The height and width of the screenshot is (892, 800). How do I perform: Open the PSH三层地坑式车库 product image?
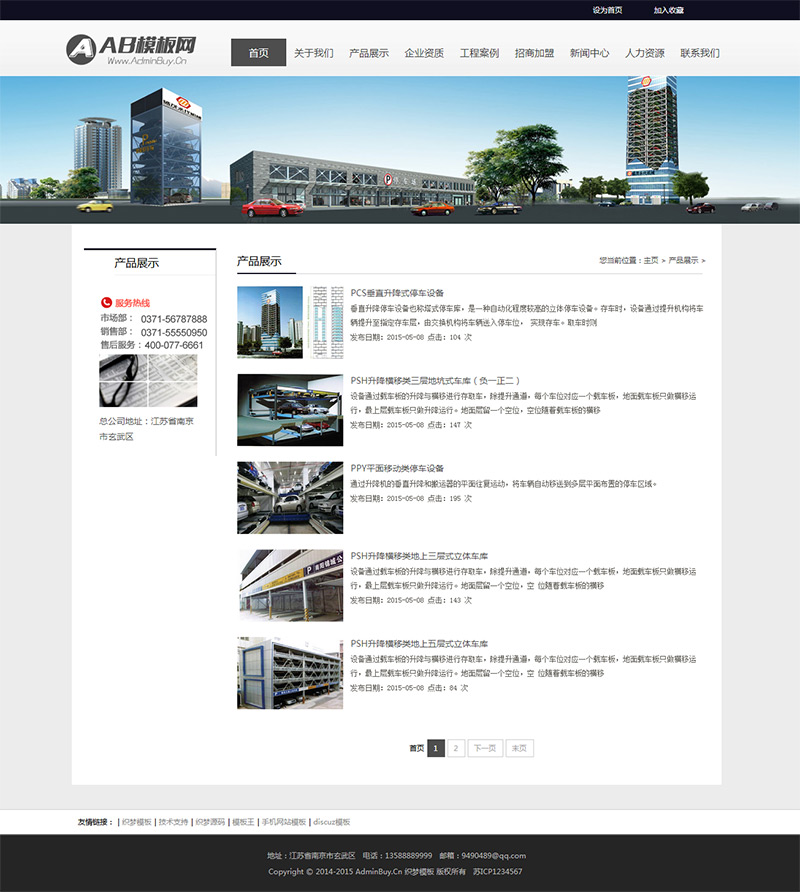coord(290,410)
